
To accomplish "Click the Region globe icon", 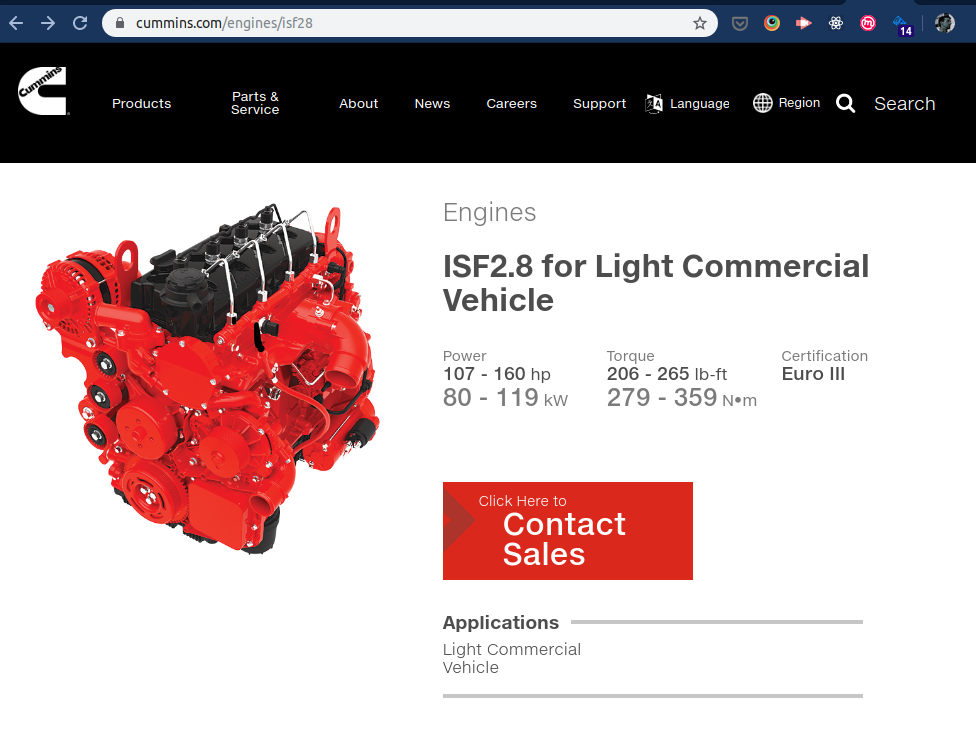I will (x=762, y=103).
